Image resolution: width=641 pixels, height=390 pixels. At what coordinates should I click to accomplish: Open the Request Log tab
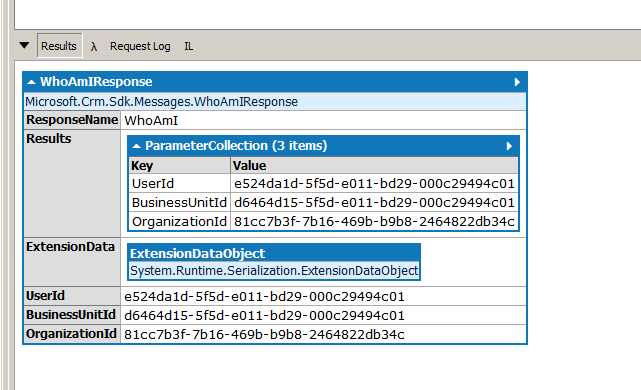click(140, 47)
